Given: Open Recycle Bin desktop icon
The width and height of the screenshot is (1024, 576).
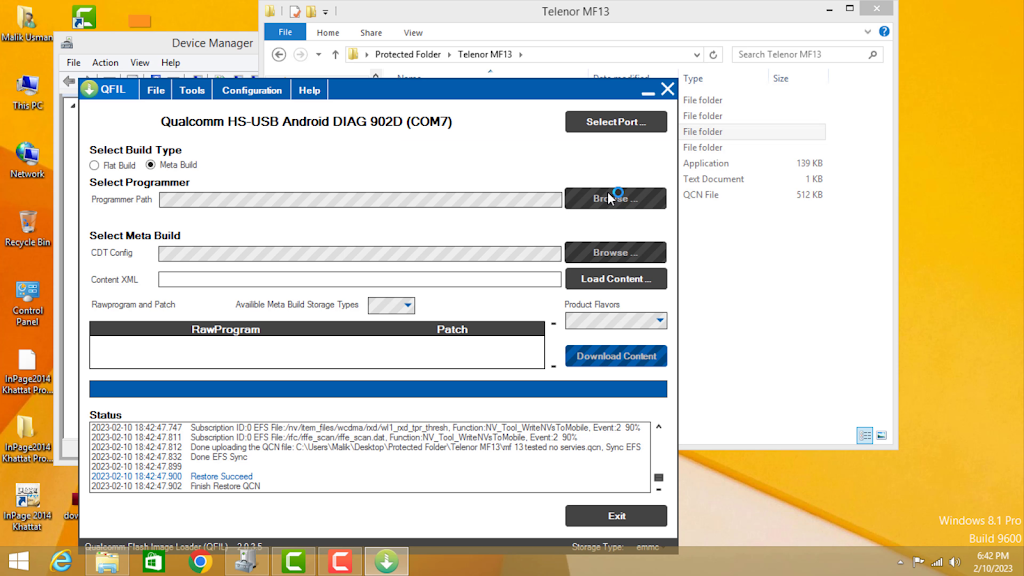Looking at the screenshot, I should point(27,229).
